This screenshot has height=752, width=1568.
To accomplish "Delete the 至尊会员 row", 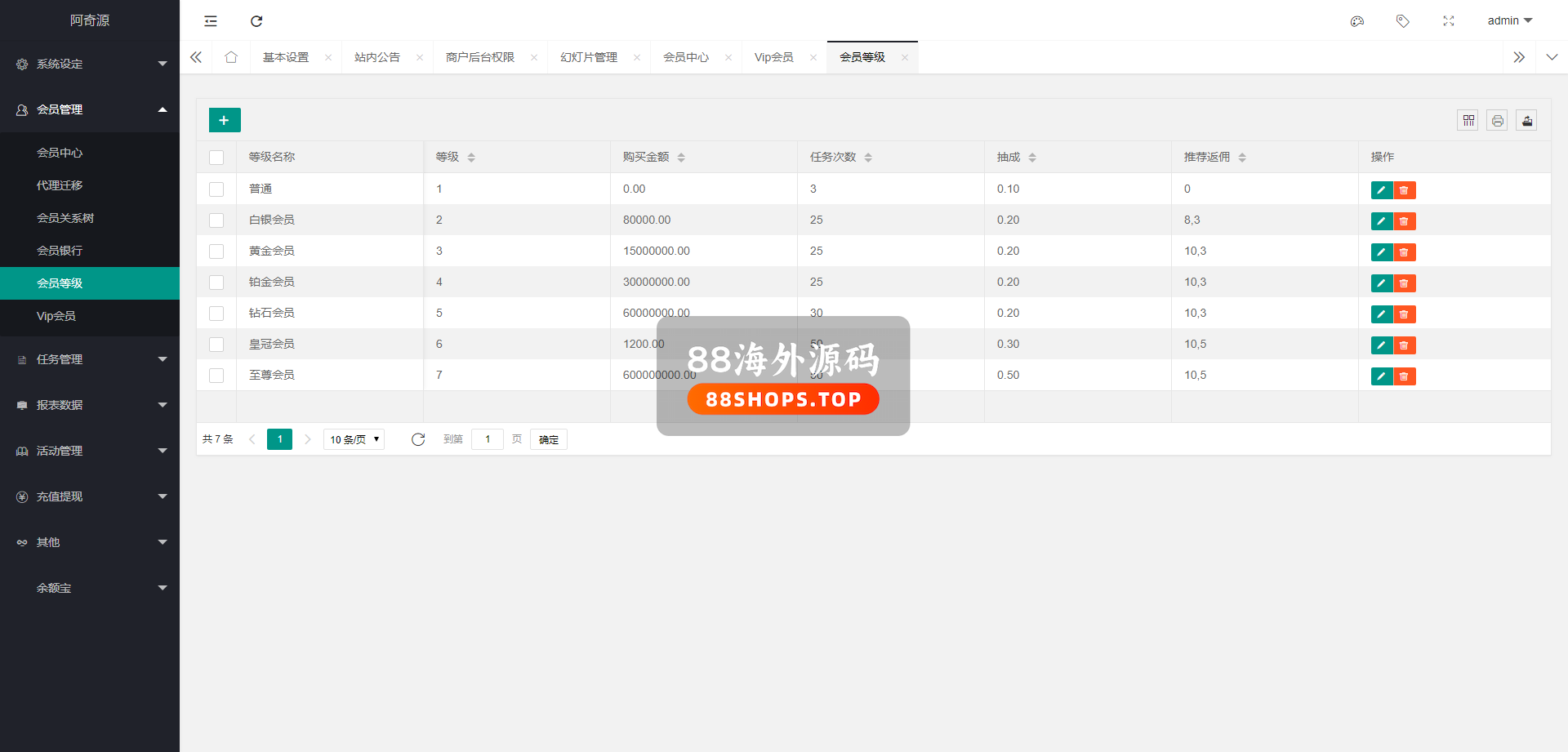I will [x=1404, y=376].
